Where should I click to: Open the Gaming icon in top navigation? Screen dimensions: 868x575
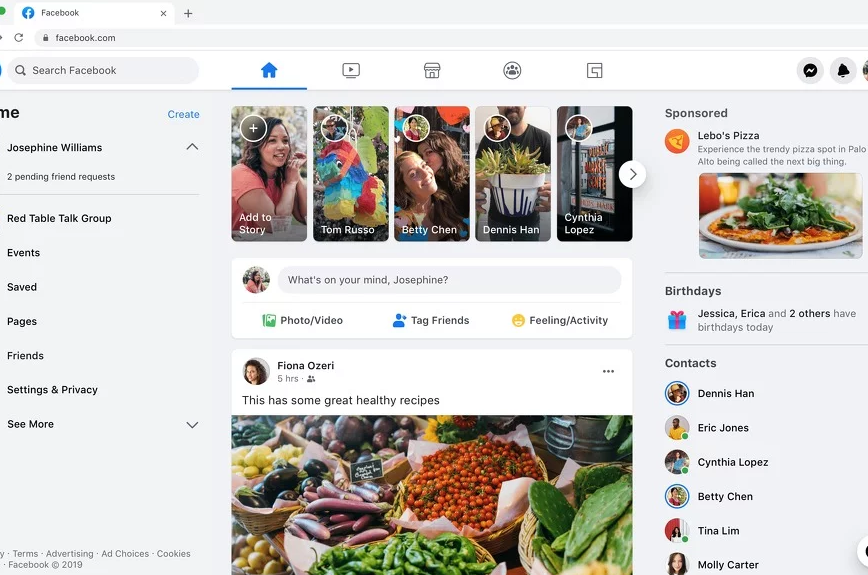594,70
